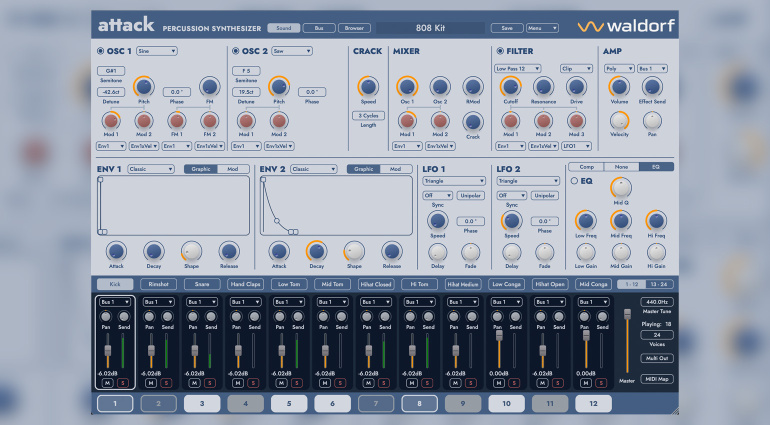The width and height of the screenshot is (770, 425).
Task: Click the Crack Speed knob
Action: [367, 87]
